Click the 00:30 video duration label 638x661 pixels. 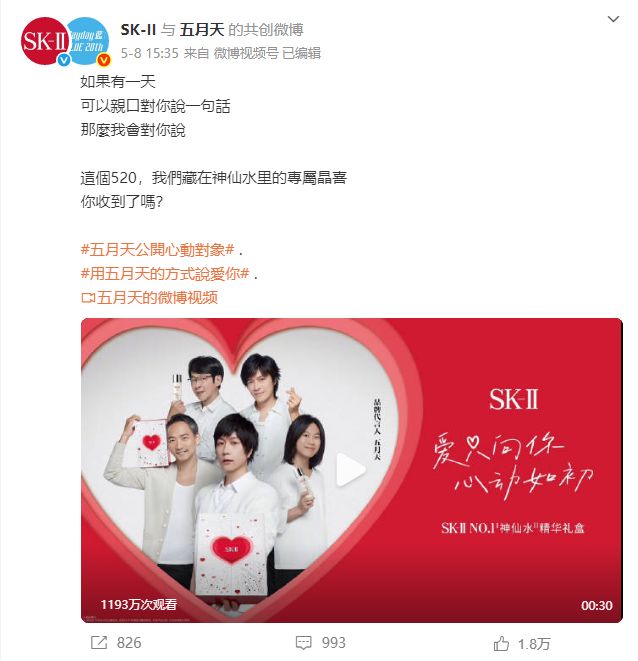[x=596, y=605]
